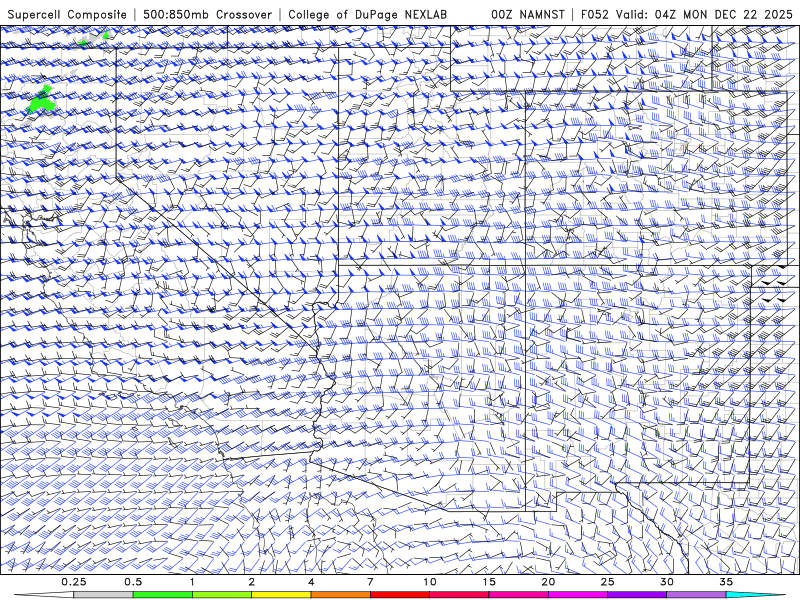Viewport: 800px width, 600px height.
Task: Click the legend value "15"
Action: click(489, 582)
